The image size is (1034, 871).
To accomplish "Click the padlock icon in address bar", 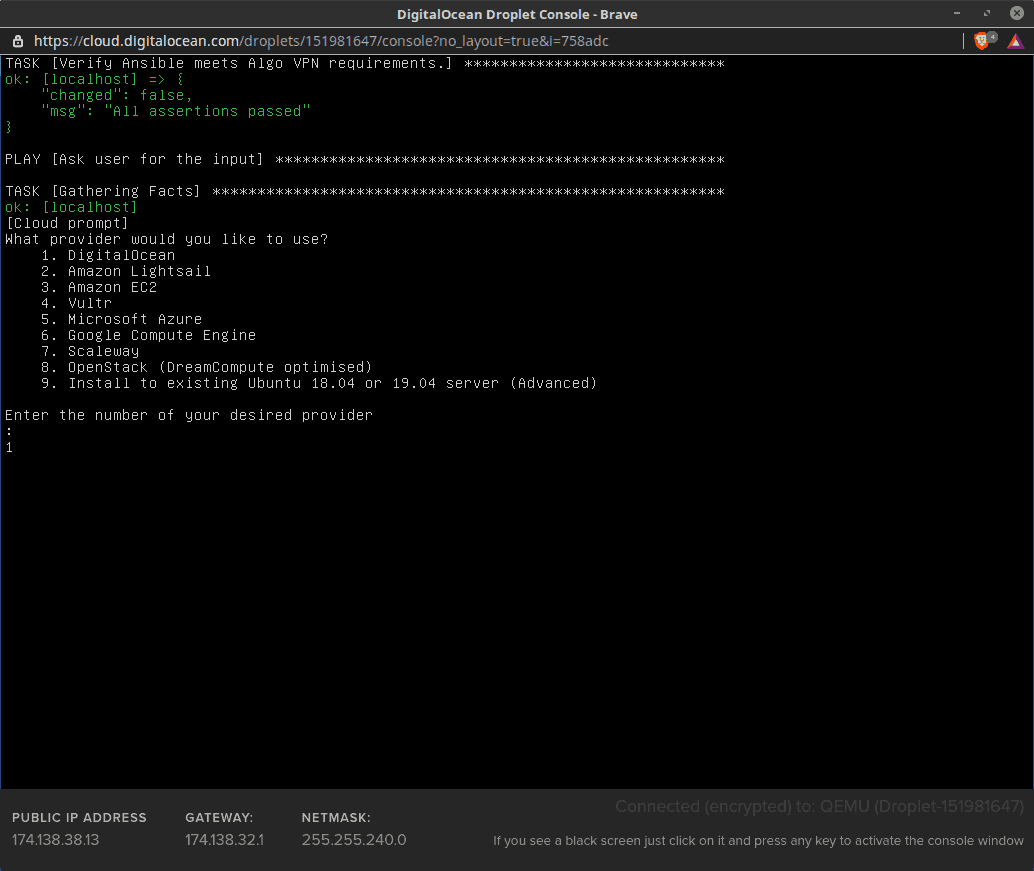I will (18, 41).
